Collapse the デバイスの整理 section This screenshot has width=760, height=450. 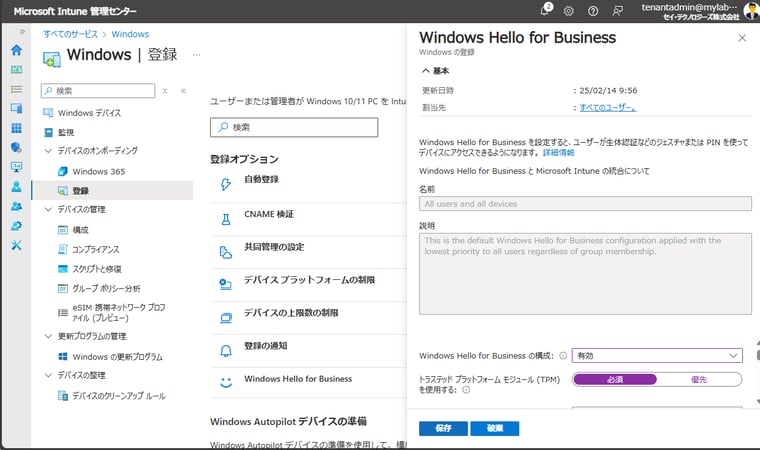(48, 375)
